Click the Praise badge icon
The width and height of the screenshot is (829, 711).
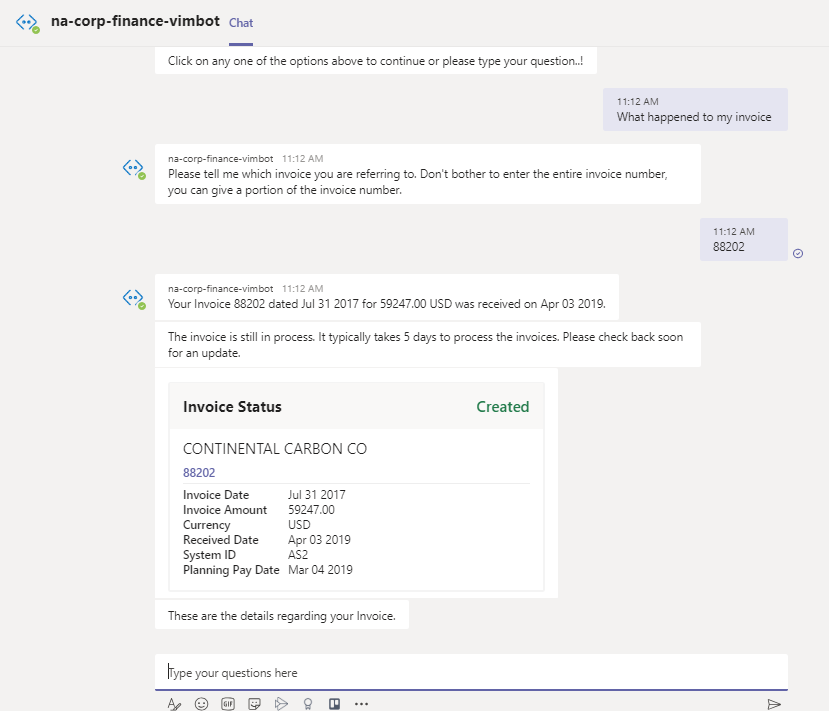click(308, 704)
